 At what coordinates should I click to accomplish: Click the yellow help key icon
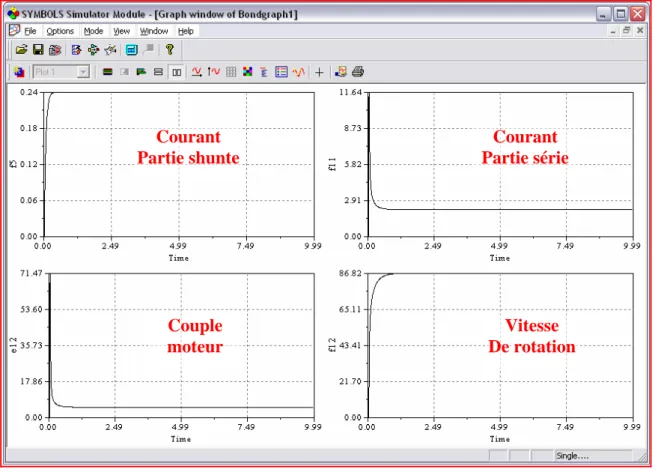pos(169,50)
